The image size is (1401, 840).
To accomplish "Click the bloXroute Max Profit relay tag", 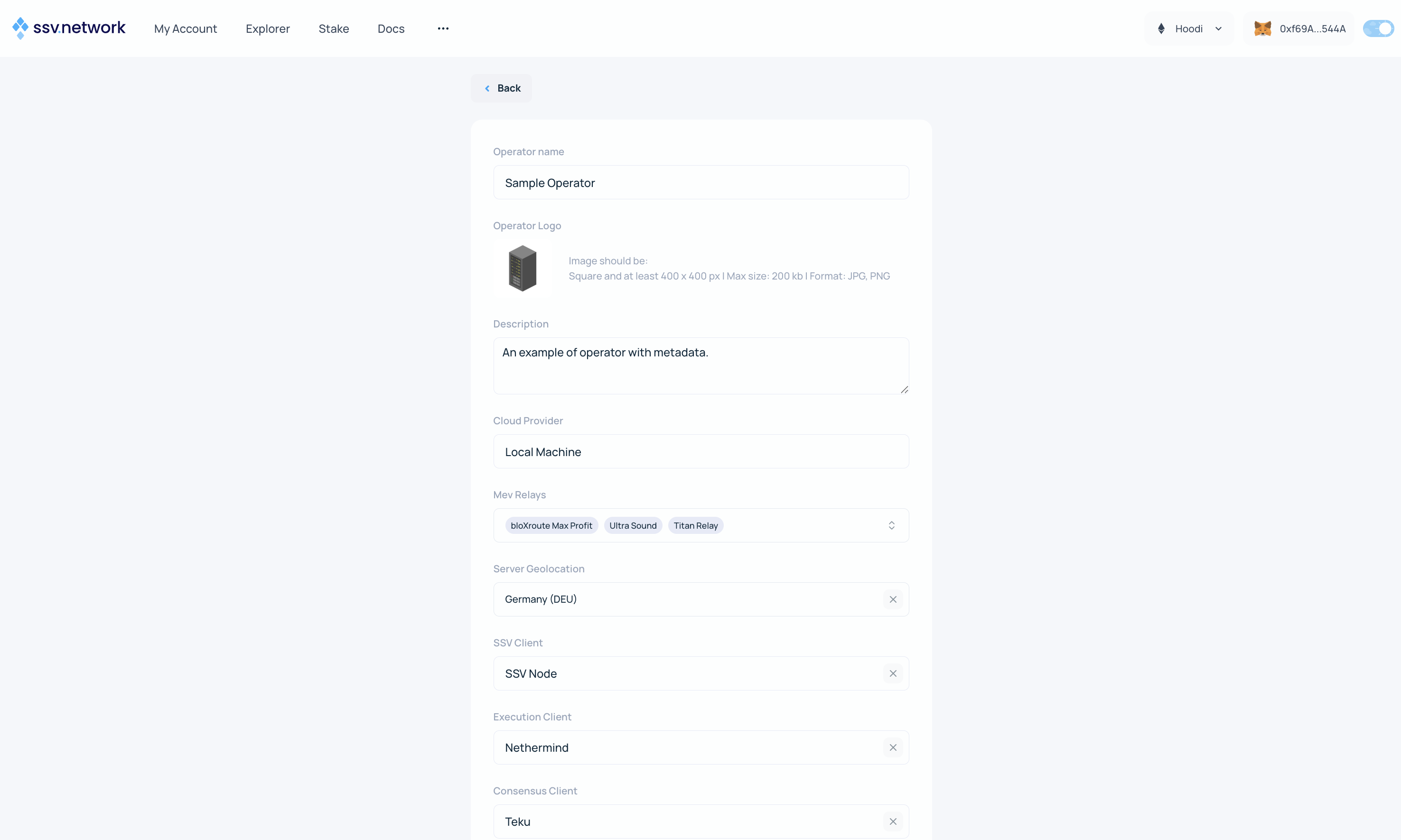I will (x=551, y=526).
